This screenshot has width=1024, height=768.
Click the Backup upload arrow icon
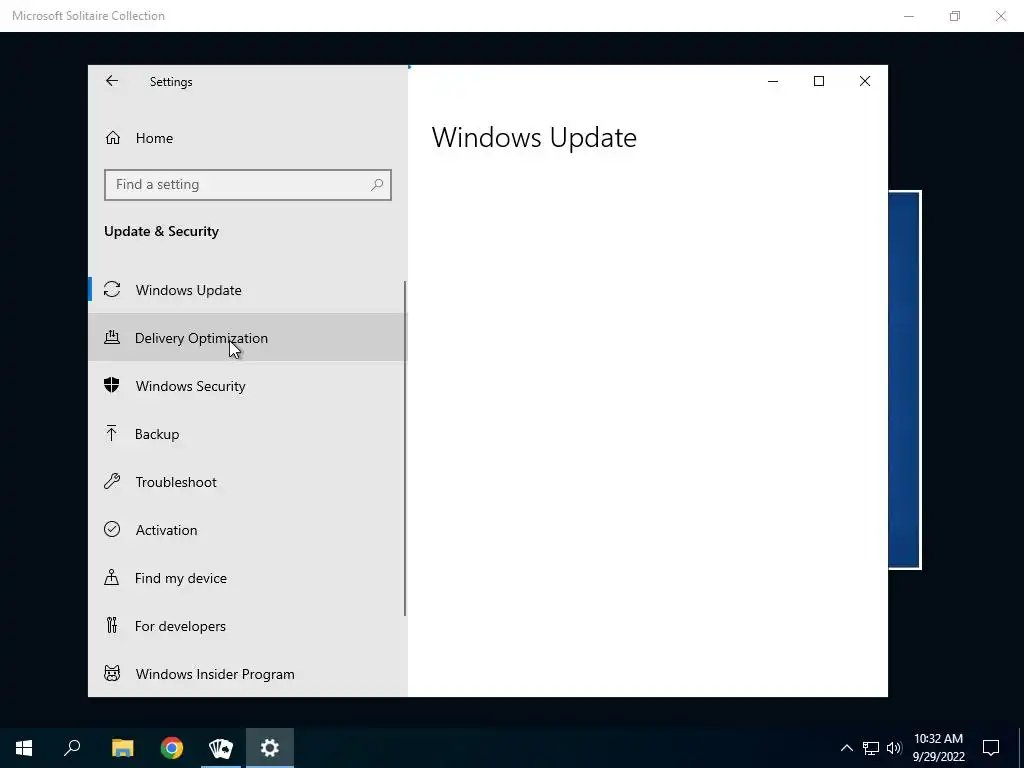tap(111, 433)
